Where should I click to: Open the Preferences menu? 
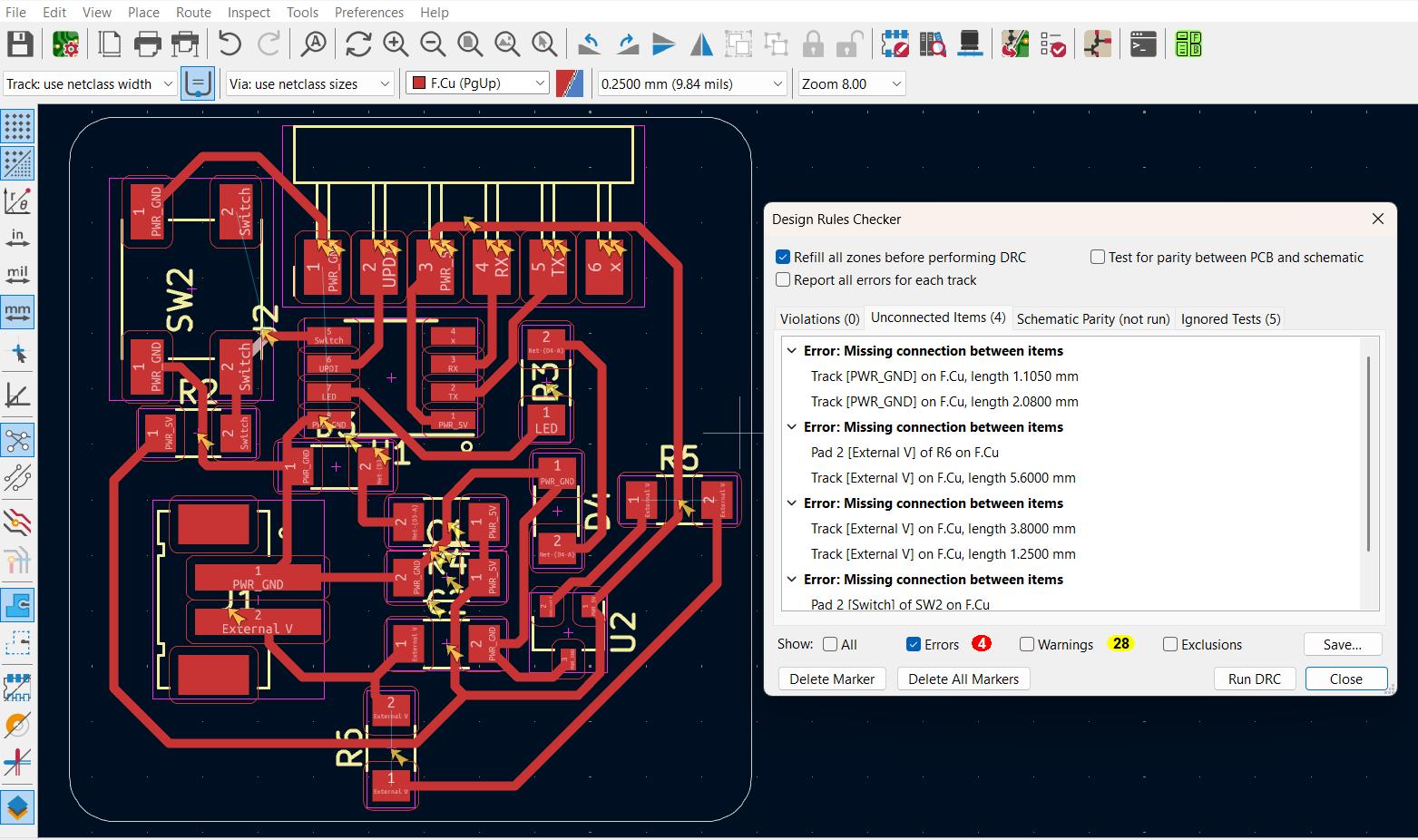[x=369, y=12]
